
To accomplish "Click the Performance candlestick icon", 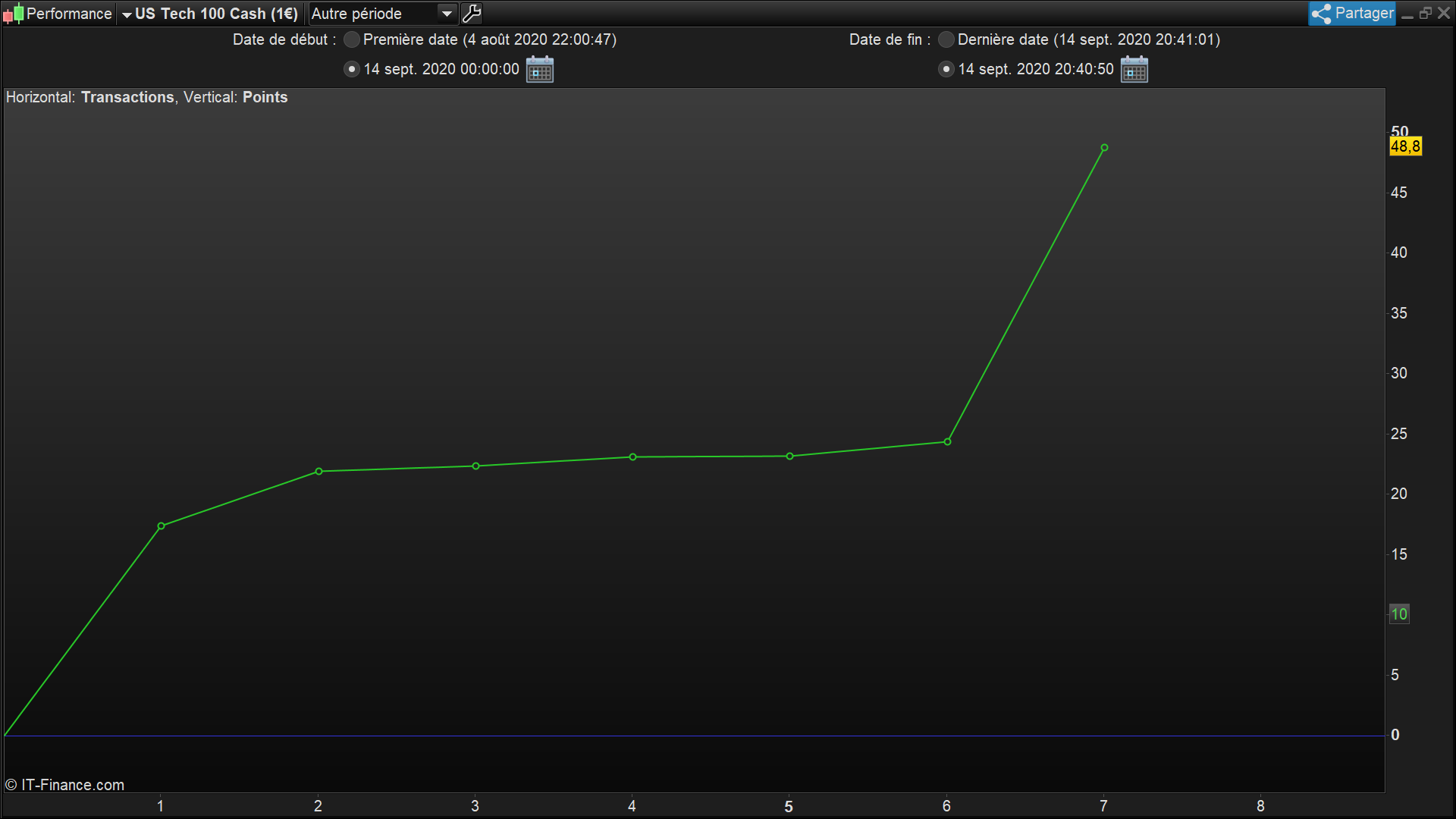I will (13, 14).
